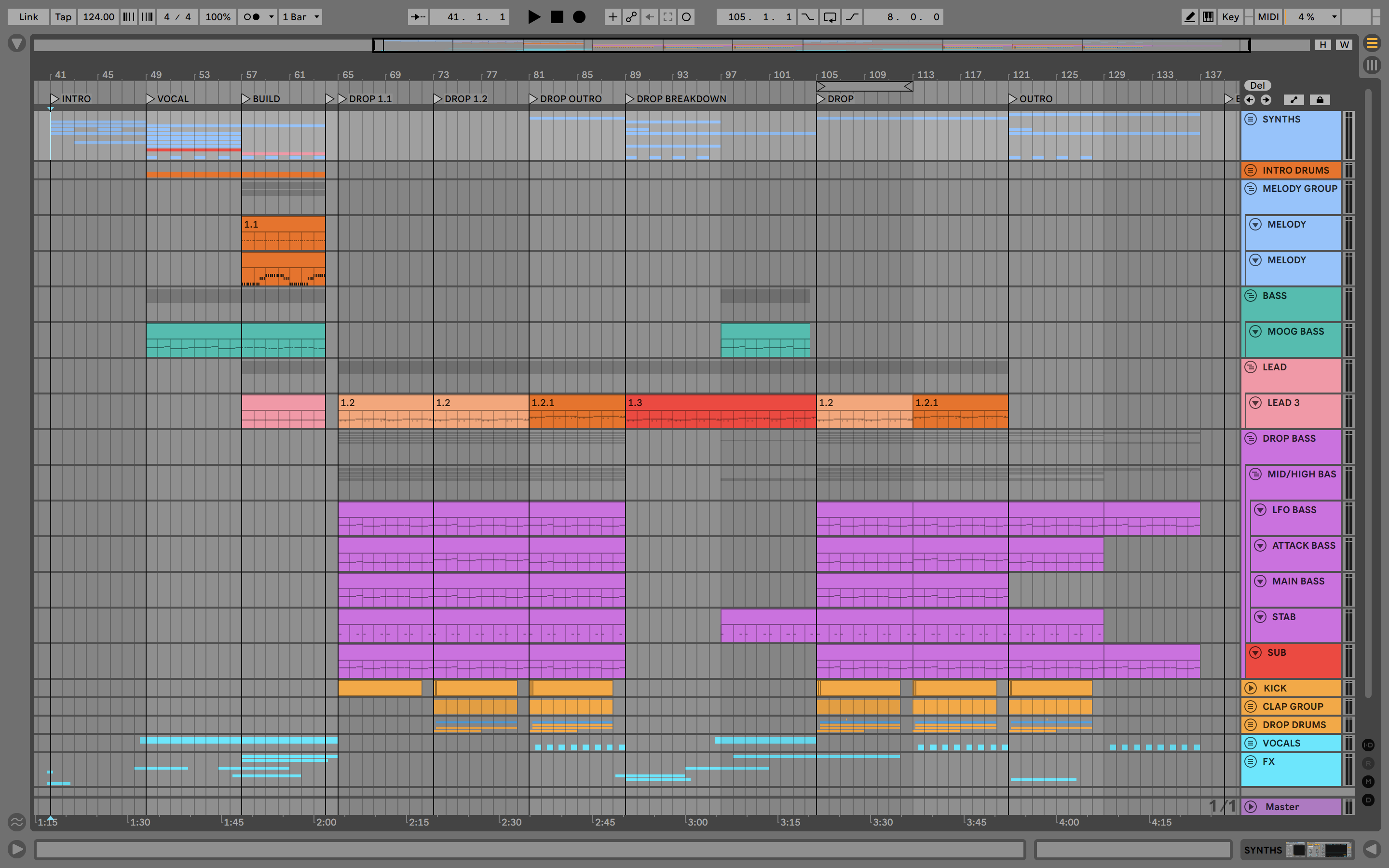Toggle the Key map mode switch
This screenshot has width=1389, height=868.
click(1230, 17)
